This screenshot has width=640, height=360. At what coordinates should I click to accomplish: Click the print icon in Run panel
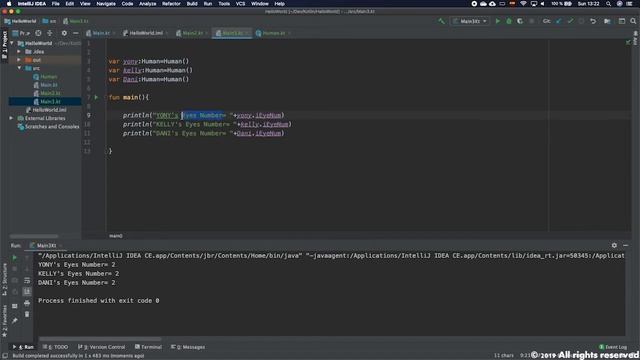[x=27, y=303]
